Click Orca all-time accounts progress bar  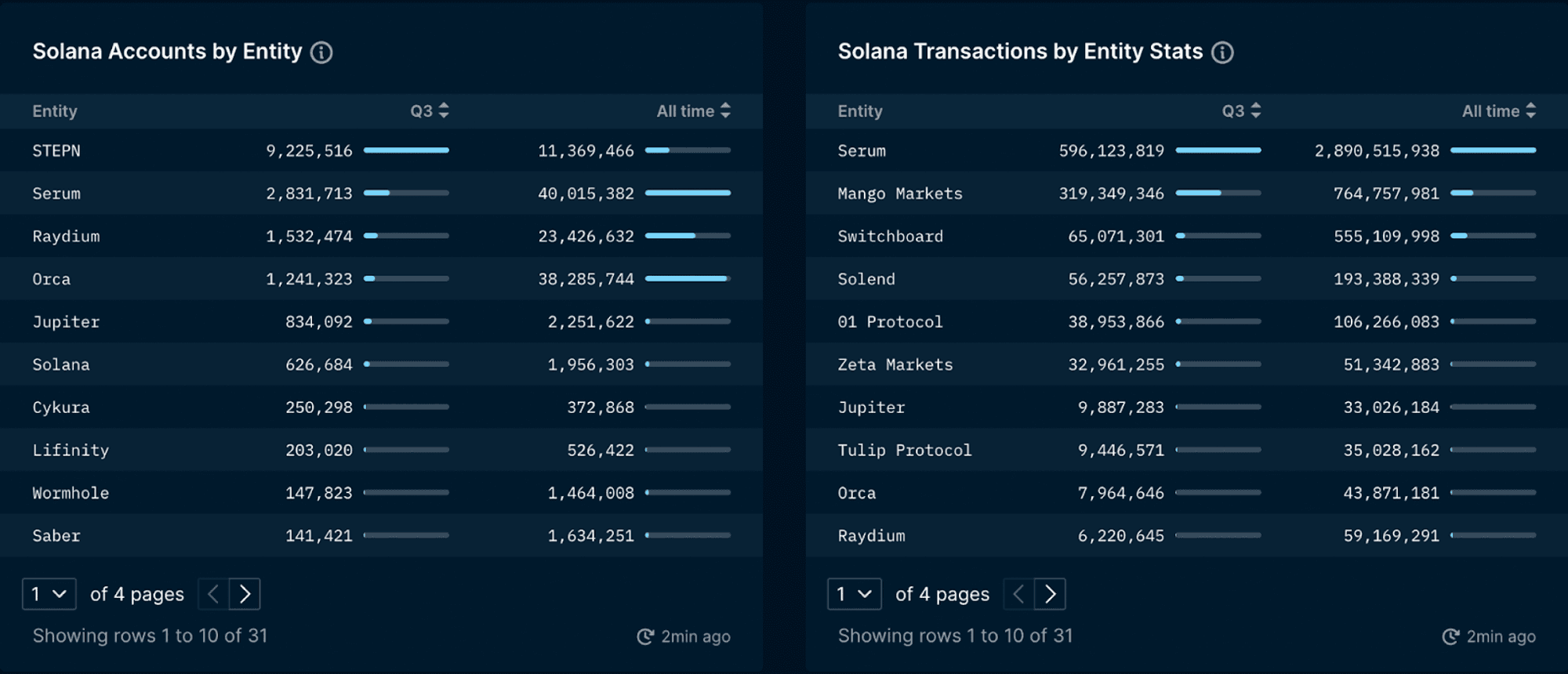click(x=688, y=278)
